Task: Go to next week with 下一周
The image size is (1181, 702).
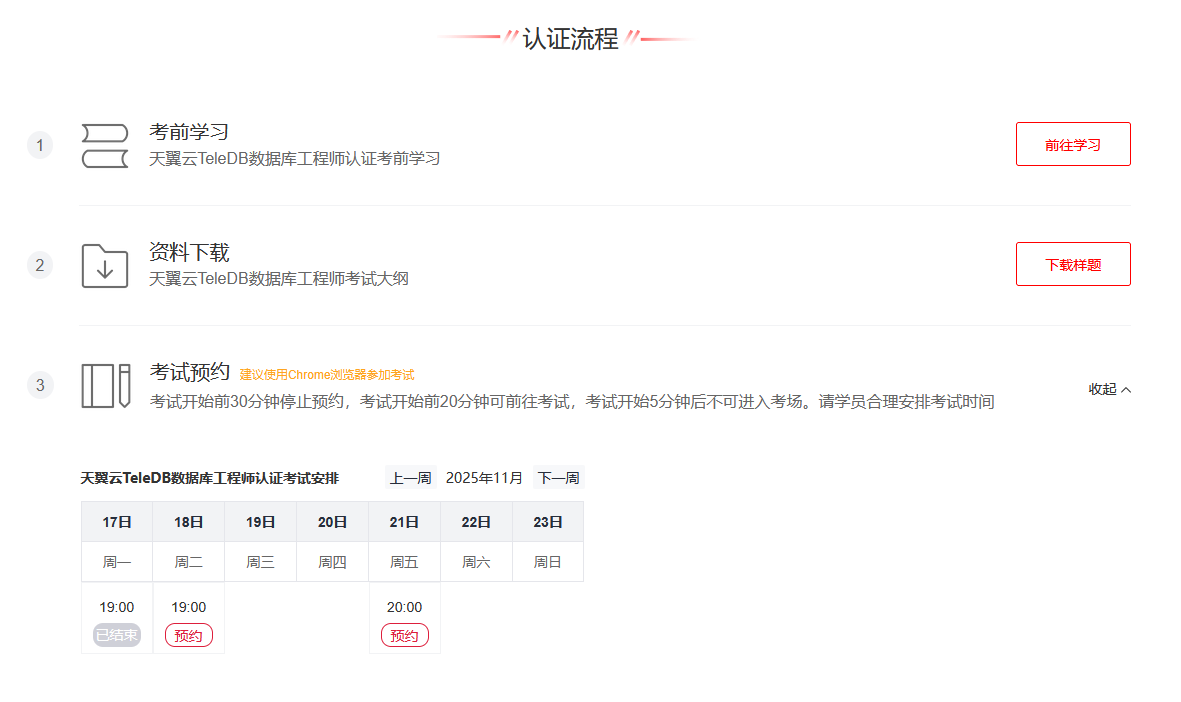Action: (558, 478)
